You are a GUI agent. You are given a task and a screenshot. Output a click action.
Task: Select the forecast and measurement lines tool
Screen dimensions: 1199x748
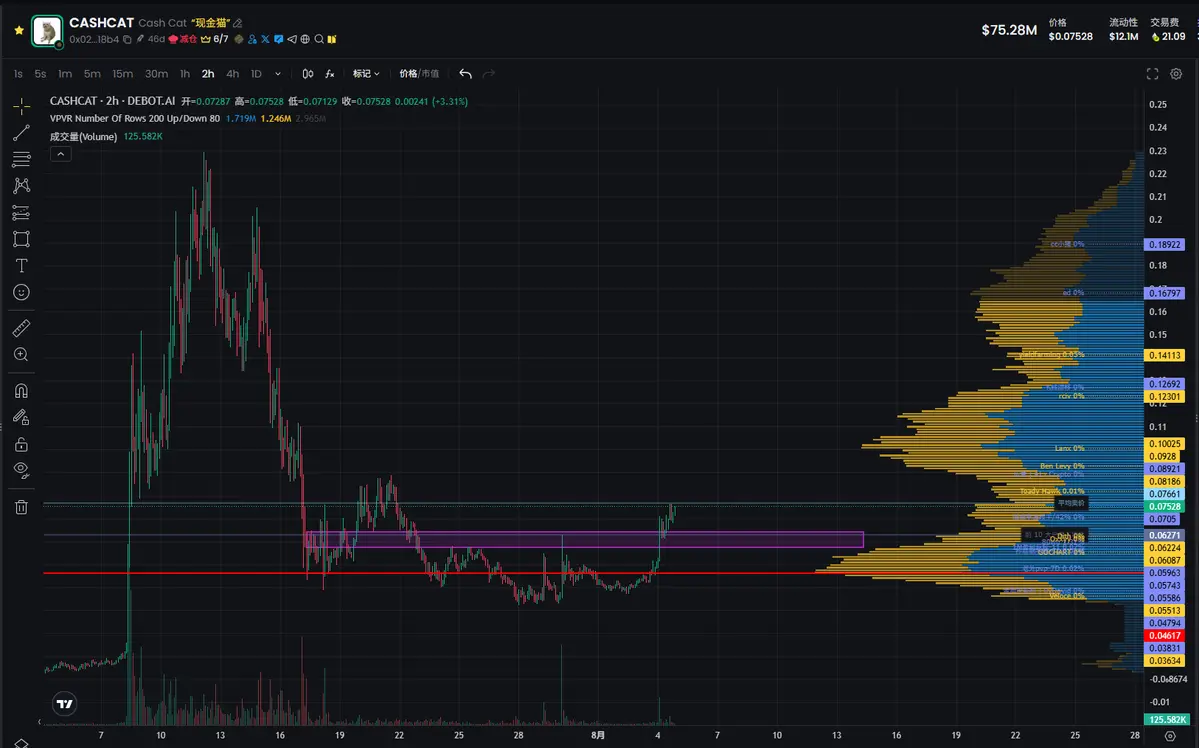tap(21, 213)
